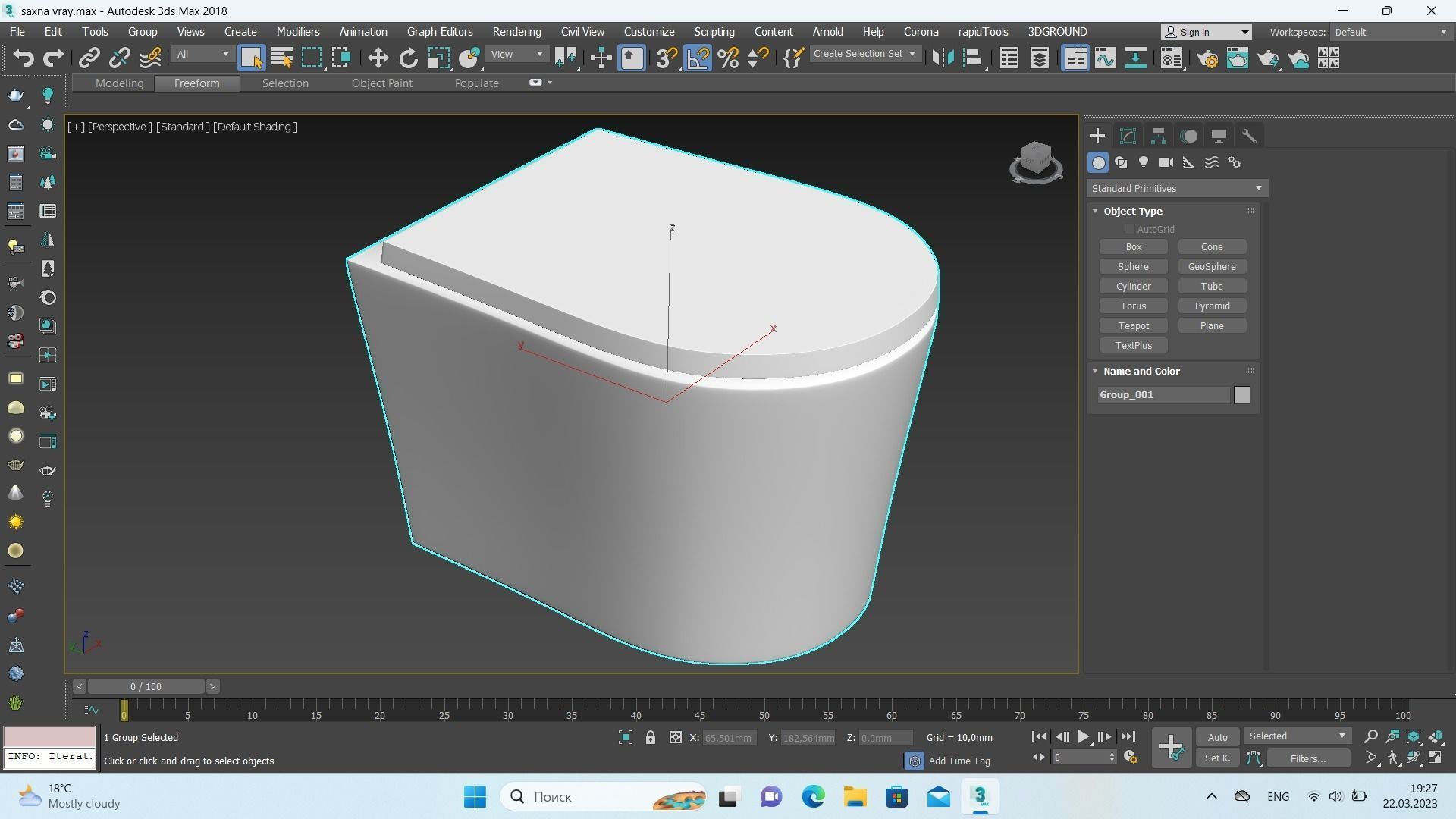Play the animation
This screenshot has width=1456, height=819.
point(1083,736)
